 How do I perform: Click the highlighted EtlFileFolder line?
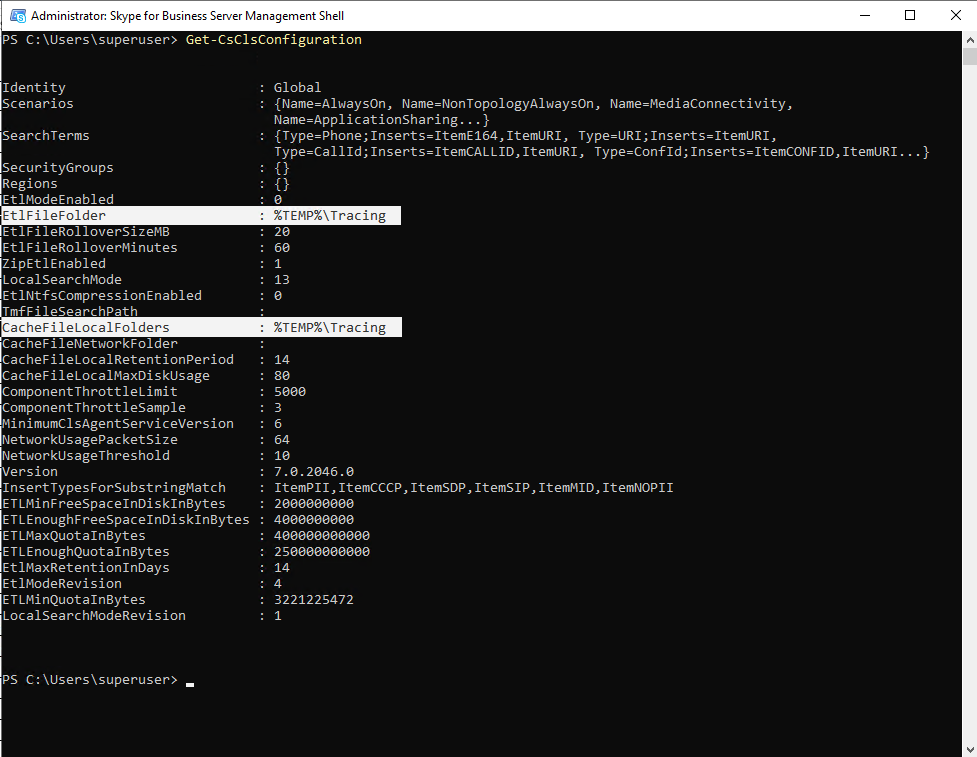point(201,216)
